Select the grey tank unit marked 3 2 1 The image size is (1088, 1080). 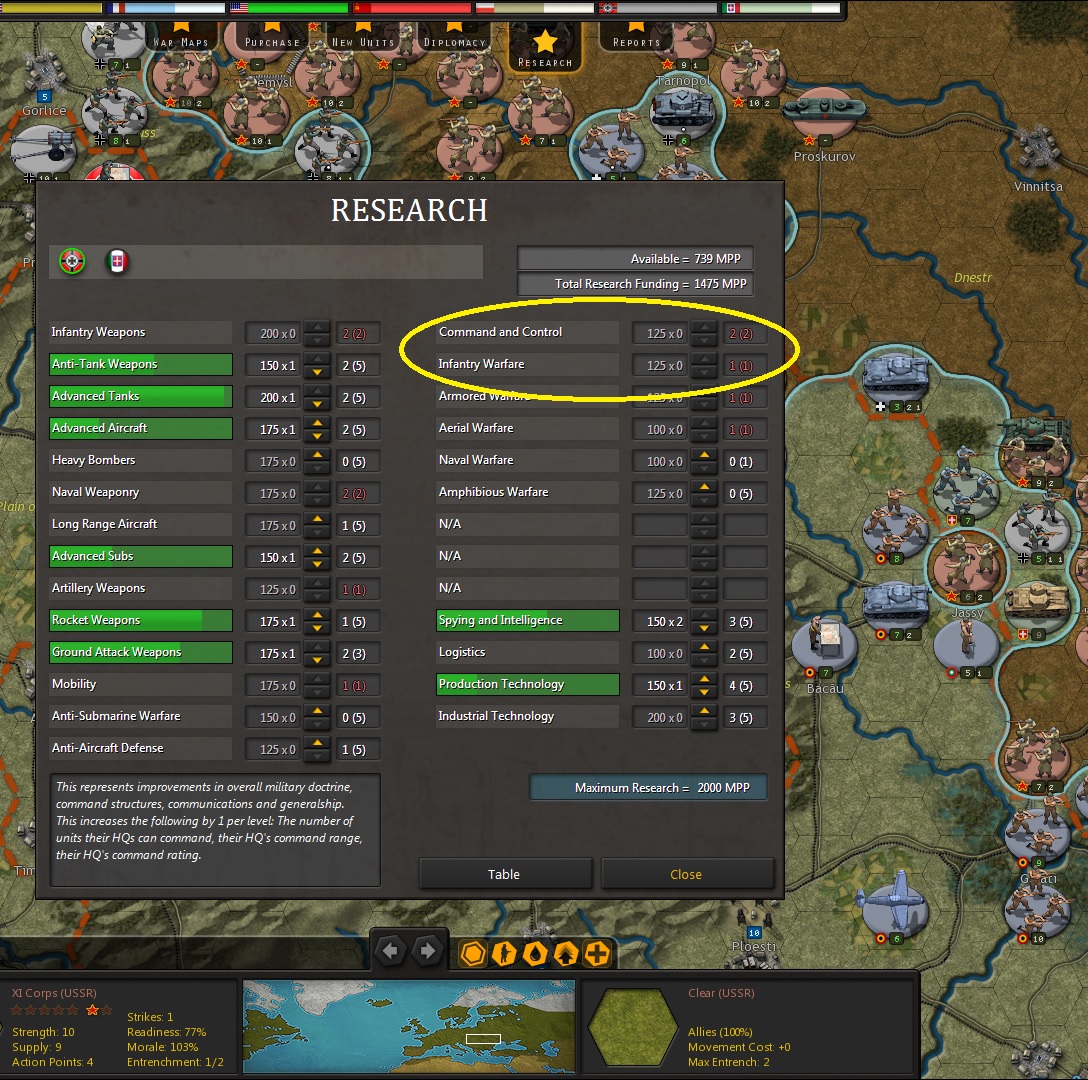click(896, 378)
